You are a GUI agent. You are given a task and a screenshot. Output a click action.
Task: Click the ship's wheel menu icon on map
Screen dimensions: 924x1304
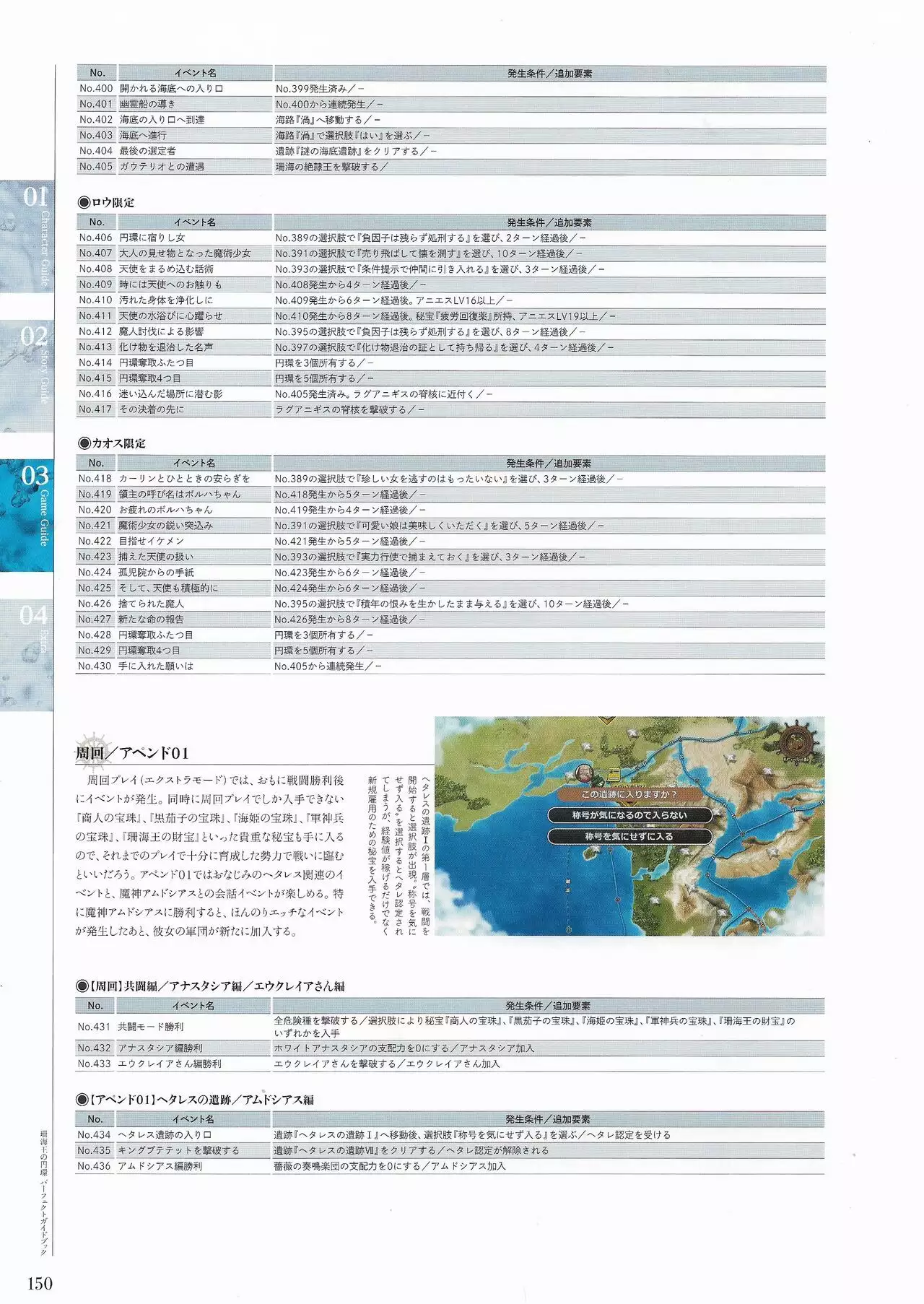(798, 742)
